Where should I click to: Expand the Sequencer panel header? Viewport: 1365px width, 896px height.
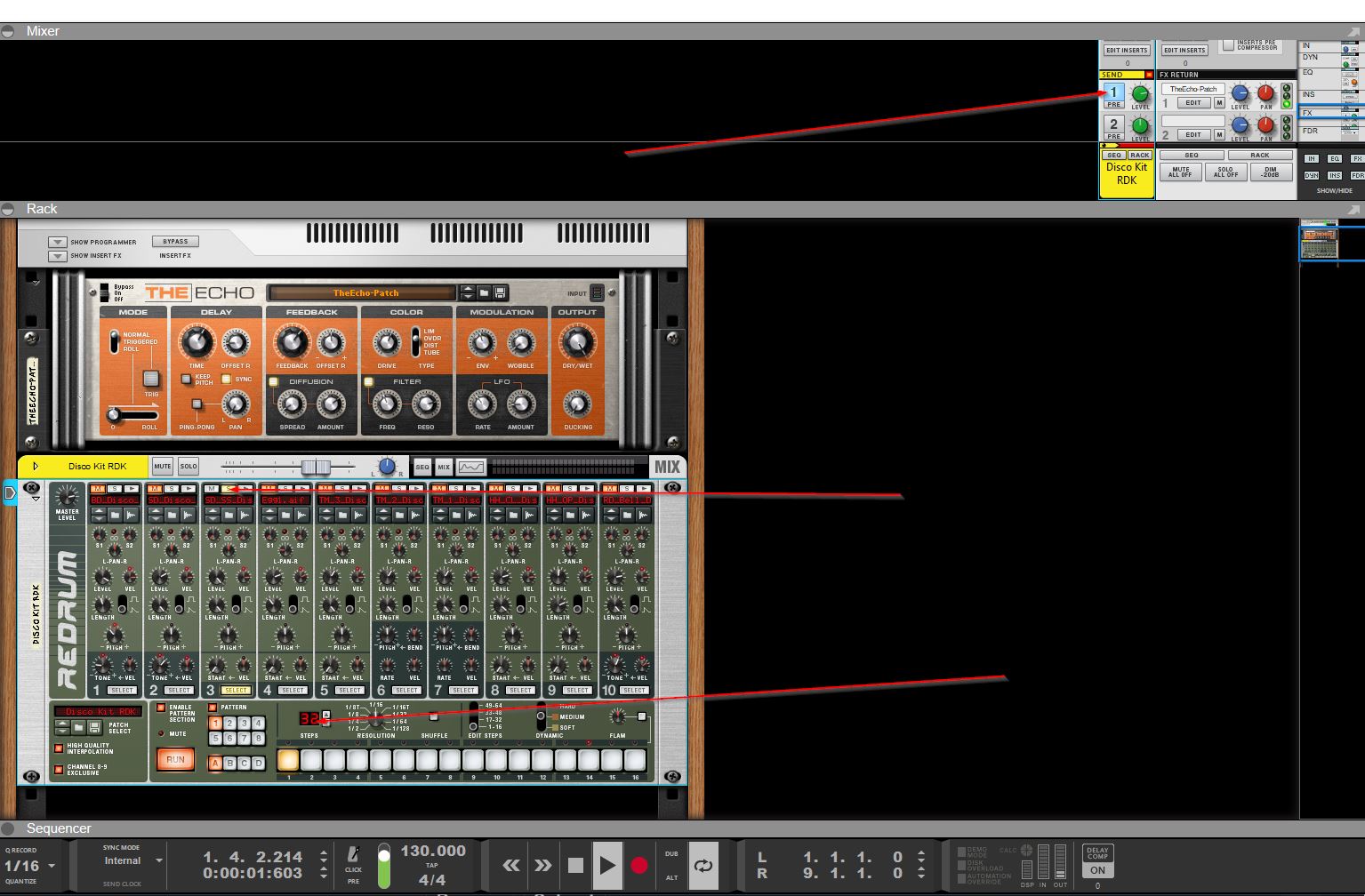pyautogui.click(x=8, y=828)
